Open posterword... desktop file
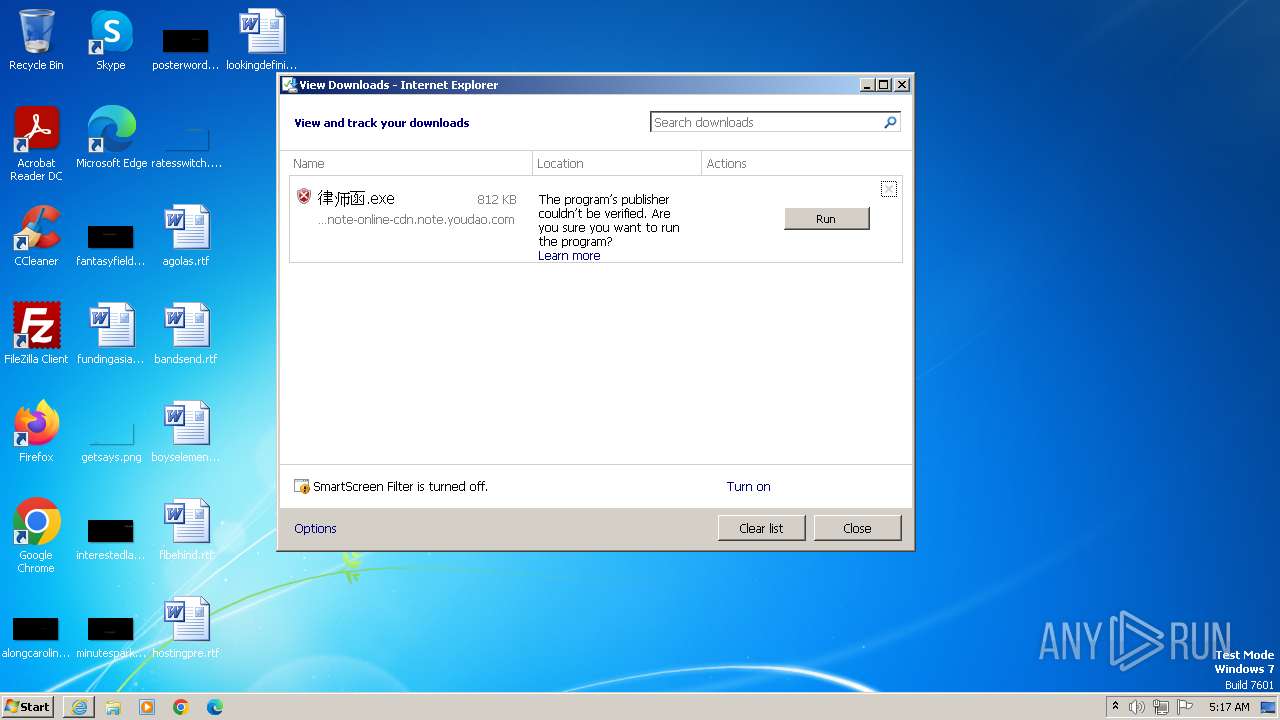Viewport: 1280px width, 720px height. point(186,49)
